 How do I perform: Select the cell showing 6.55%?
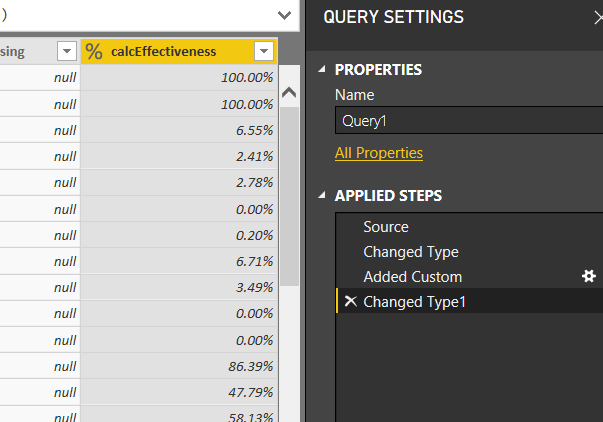(x=179, y=130)
